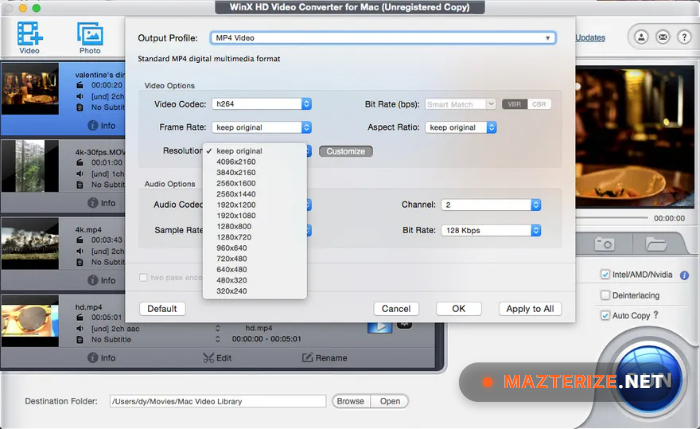Select the 4k.mp4 thumbnail

(x=30, y=243)
